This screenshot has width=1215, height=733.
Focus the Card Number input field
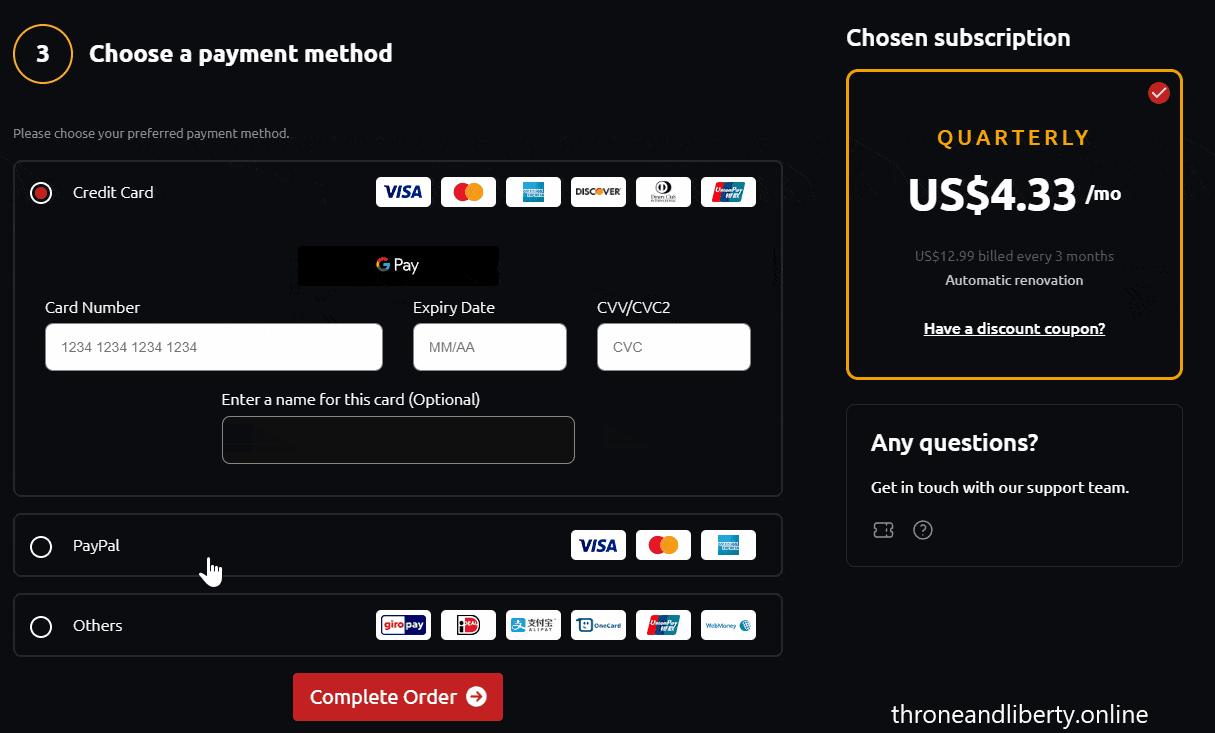click(214, 347)
